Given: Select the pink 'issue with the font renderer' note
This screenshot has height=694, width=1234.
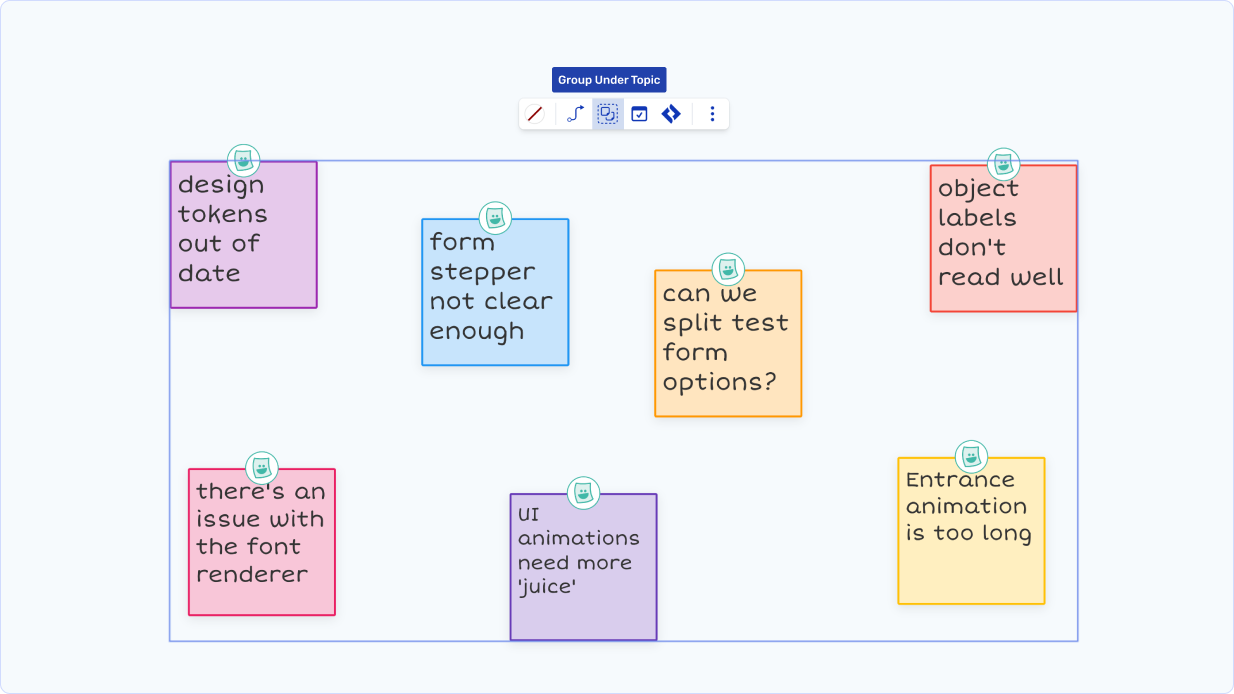Looking at the screenshot, I should (x=262, y=548).
